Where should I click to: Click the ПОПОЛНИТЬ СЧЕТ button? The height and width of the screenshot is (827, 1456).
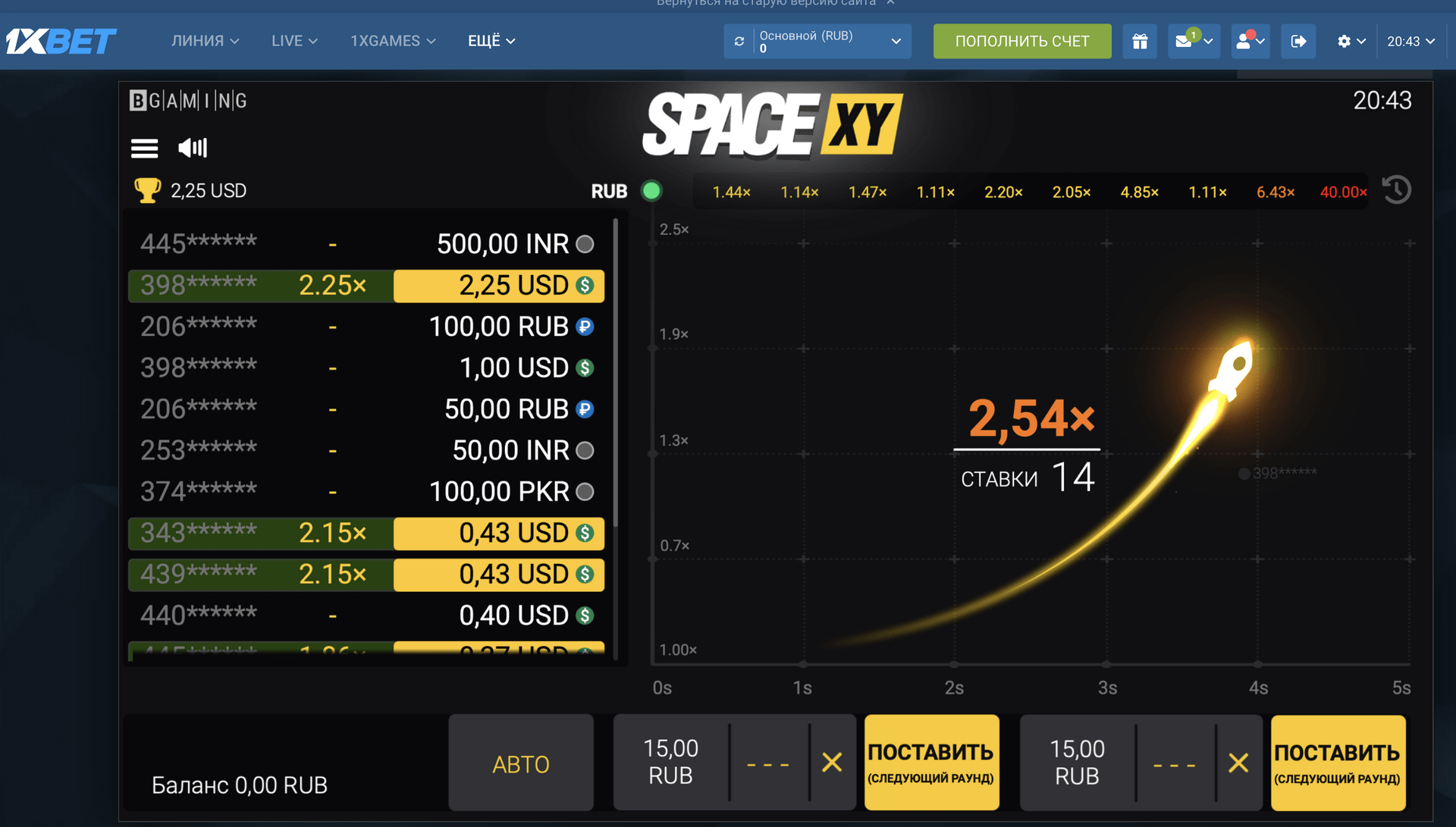click(1021, 41)
